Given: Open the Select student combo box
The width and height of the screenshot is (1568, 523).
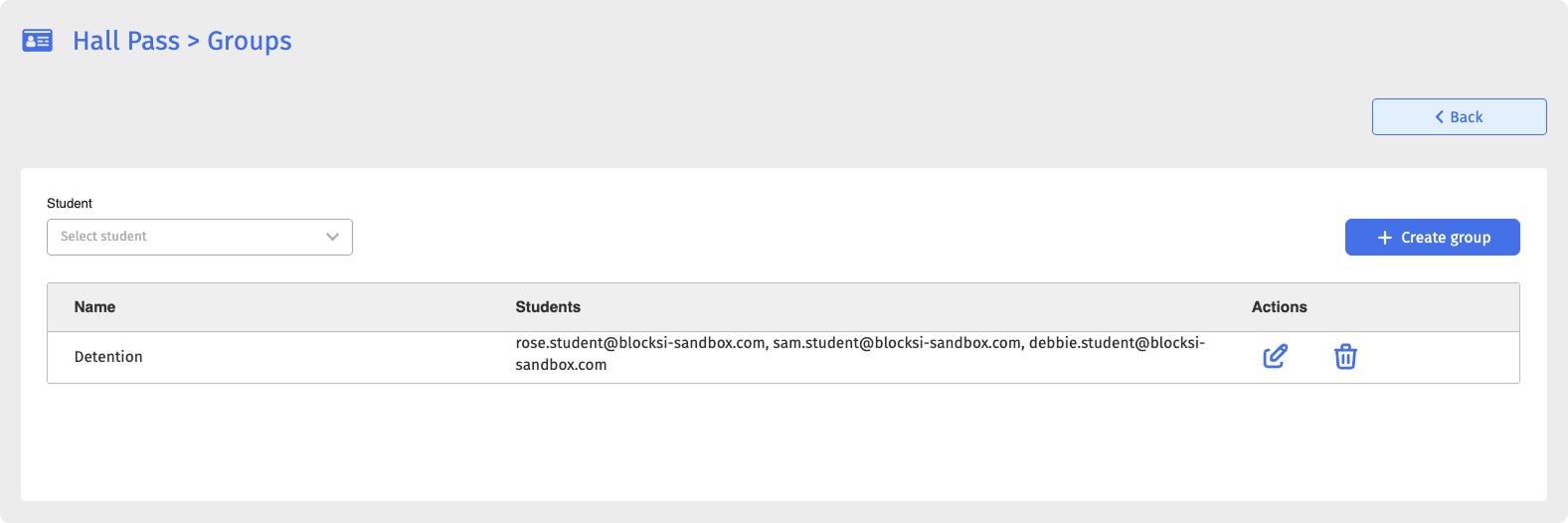Looking at the screenshot, I should 200,237.
